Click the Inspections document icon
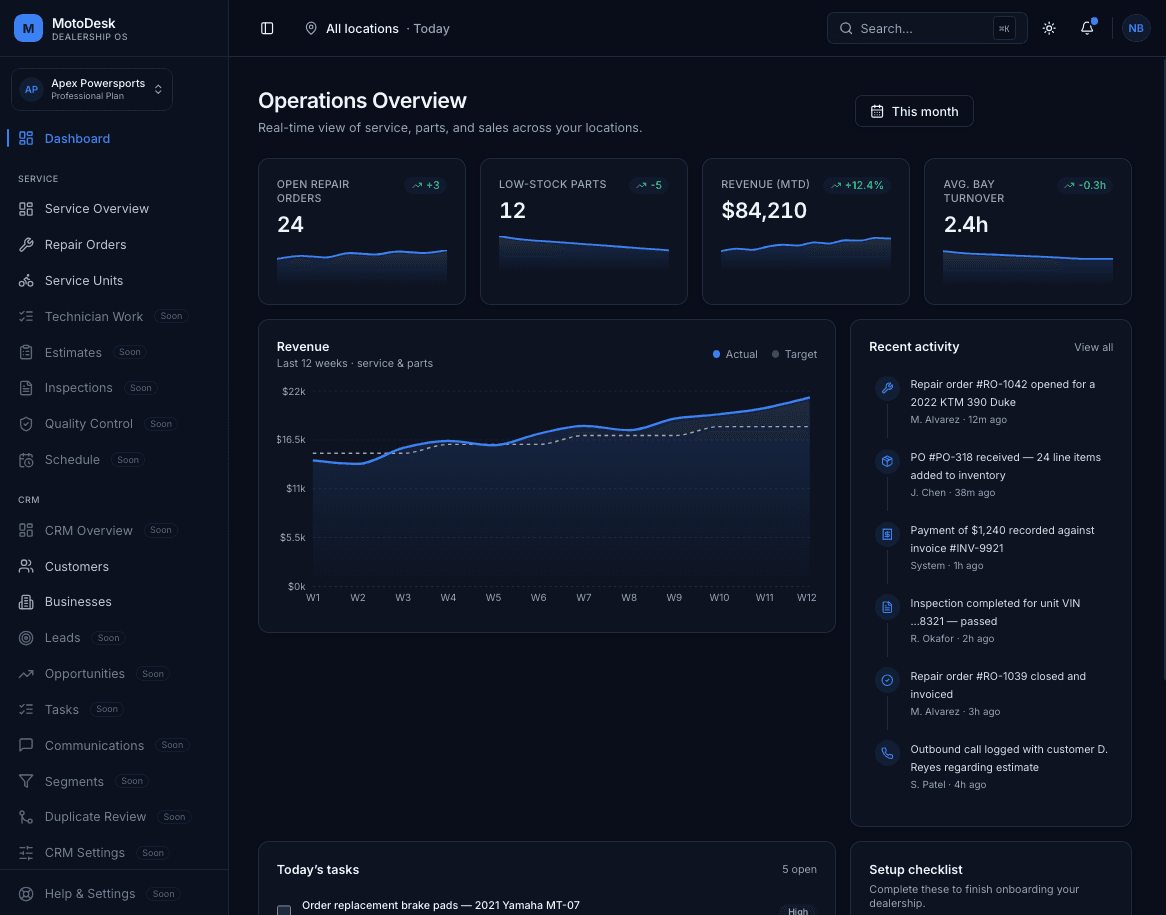 pyautogui.click(x=26, y=388)
